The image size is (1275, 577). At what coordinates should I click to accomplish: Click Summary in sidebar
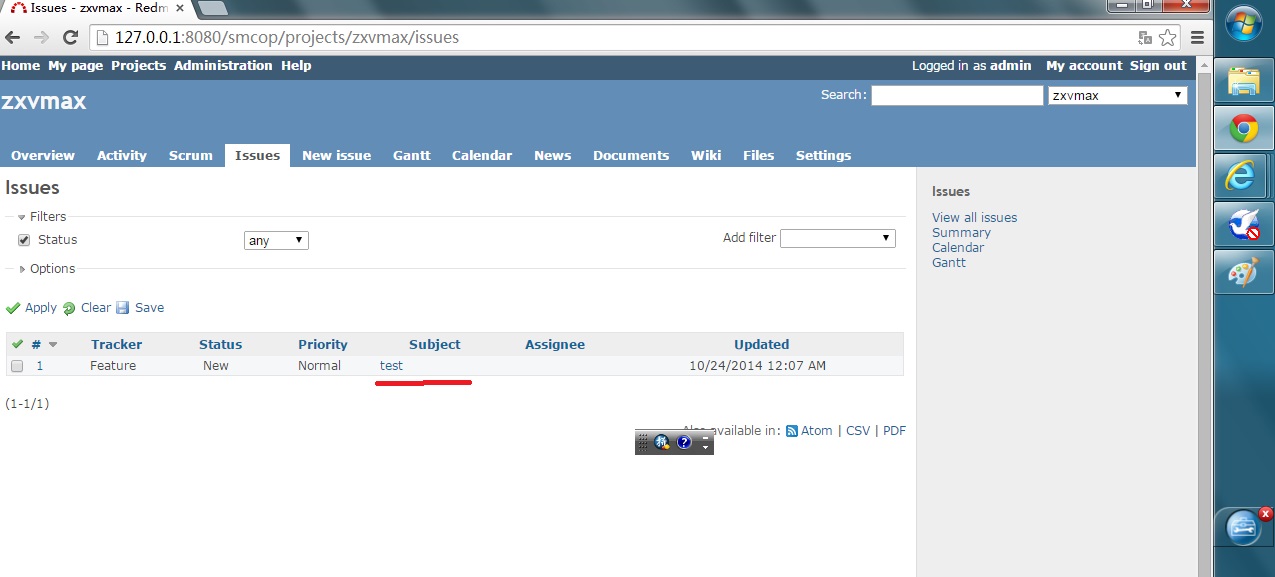961,232
